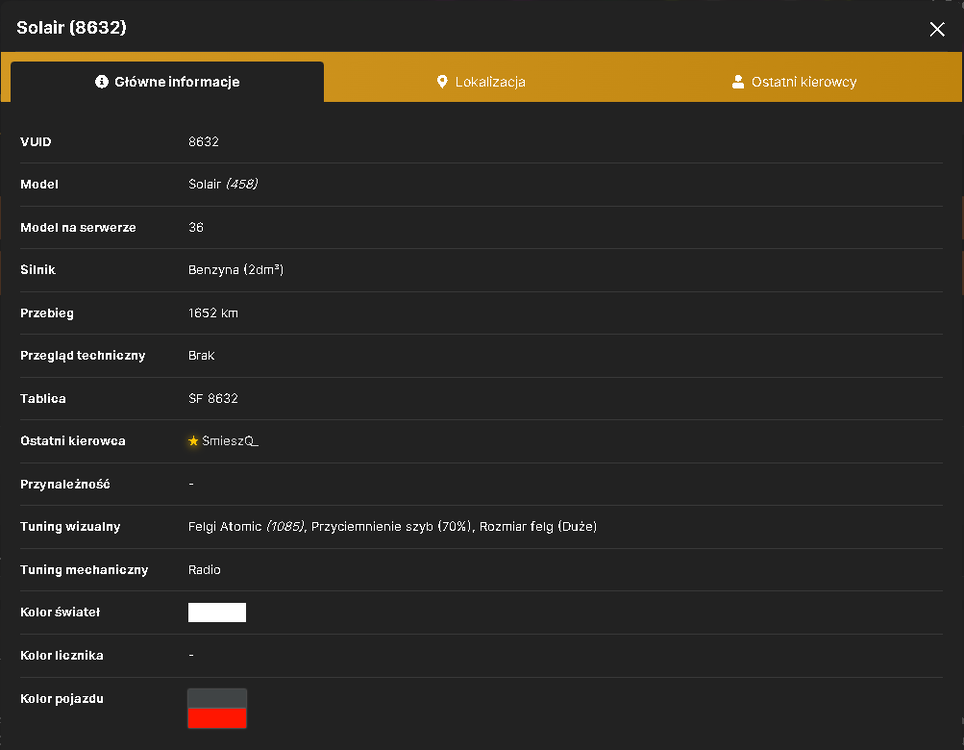The width and height of the screenshot is (964, 750).
Task: Select the Główne informacje tab
Action: pyautogui.click(x=167, y=82)
